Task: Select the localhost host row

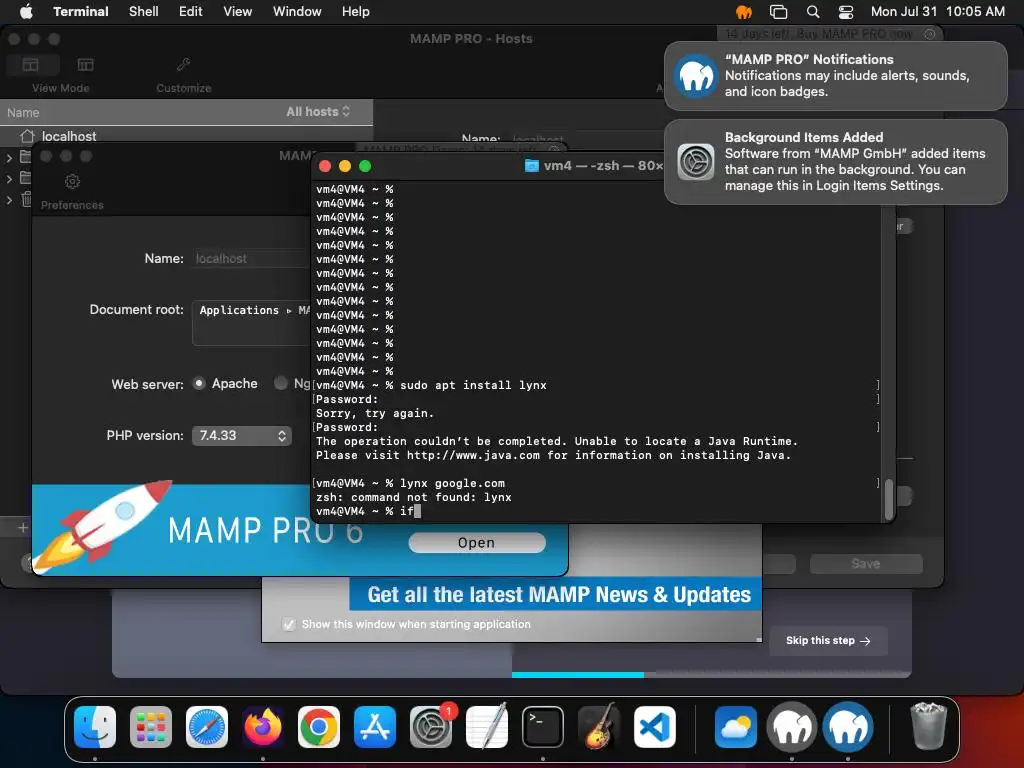Action: [187, 136]
